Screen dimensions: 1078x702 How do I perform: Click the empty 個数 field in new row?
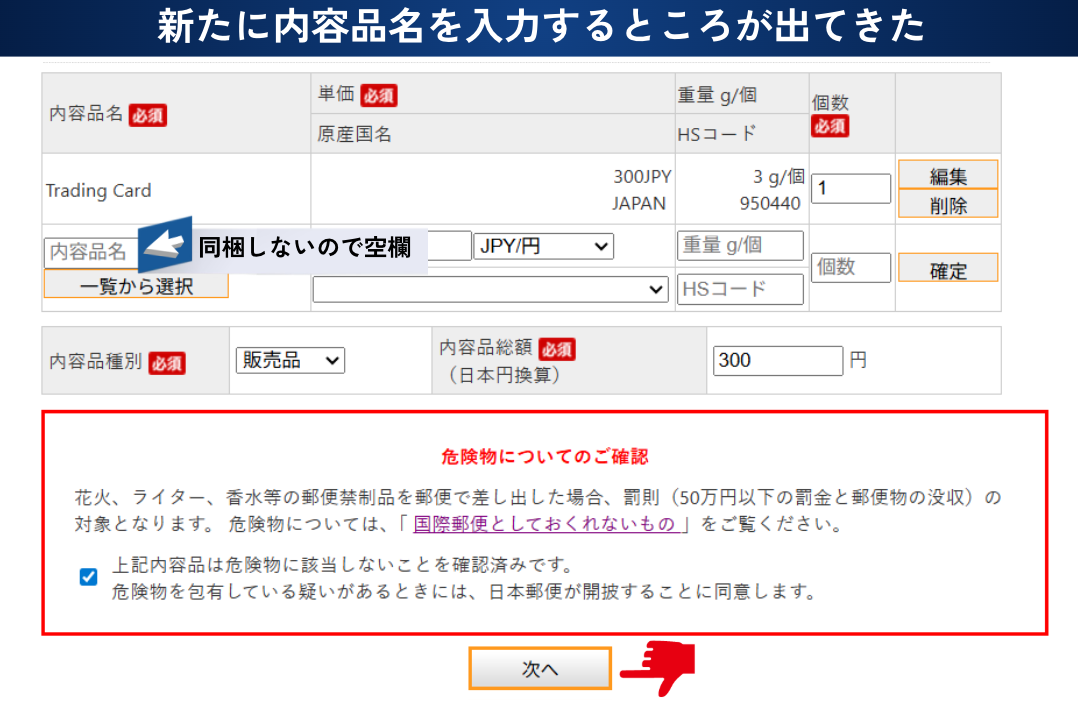tap(850, 268)
